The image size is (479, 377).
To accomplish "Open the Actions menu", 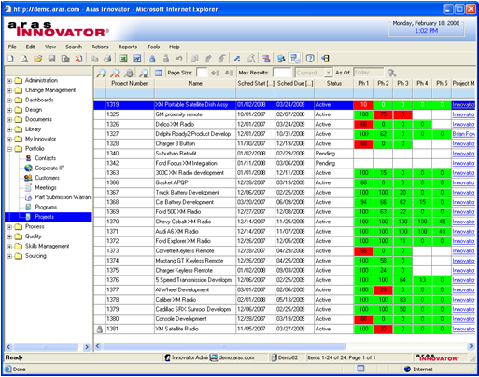I will point(100,47).
